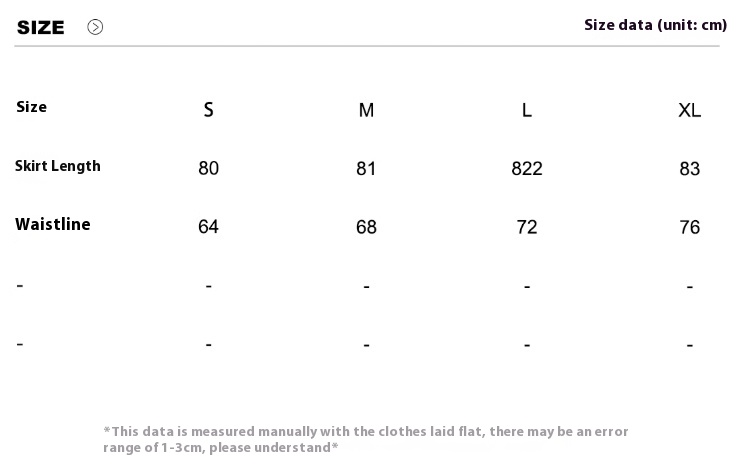Select the S size column header
Image resolution: width=750 pixels, height=469 pixels.
[209, 110]
